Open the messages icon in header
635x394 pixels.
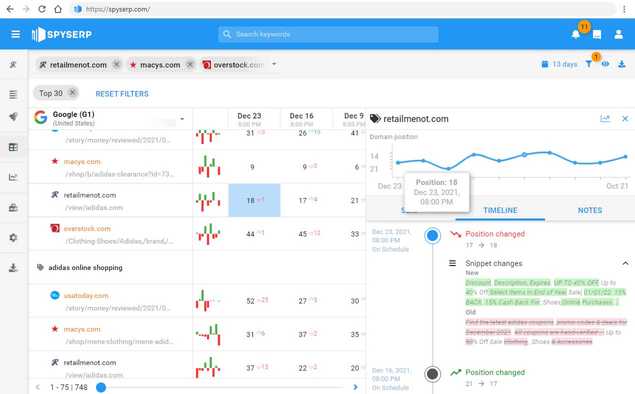[x=597, y=34]
